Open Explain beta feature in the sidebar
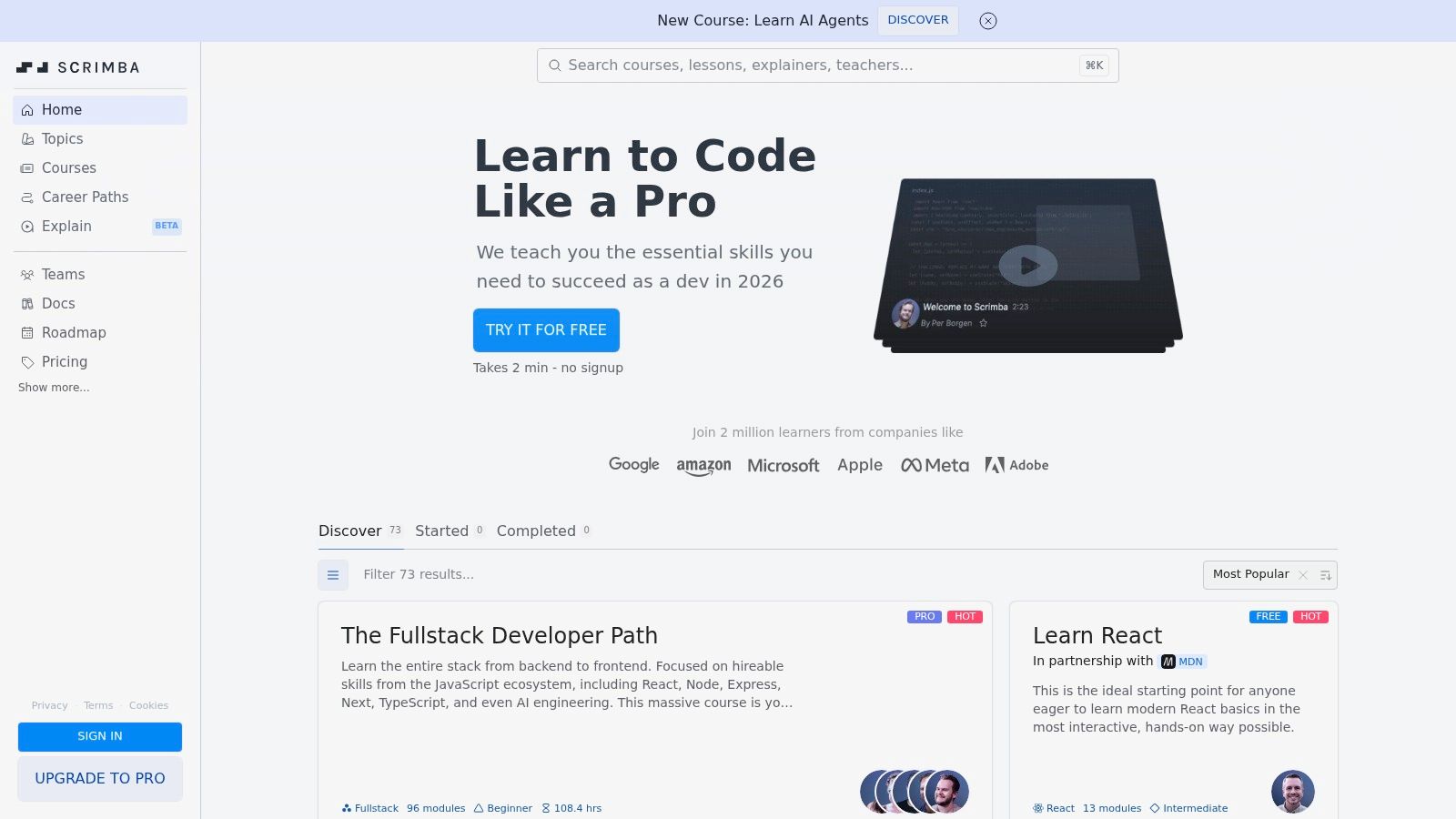The width and height of the screenshot is (1456, 819). coord(100,227)
